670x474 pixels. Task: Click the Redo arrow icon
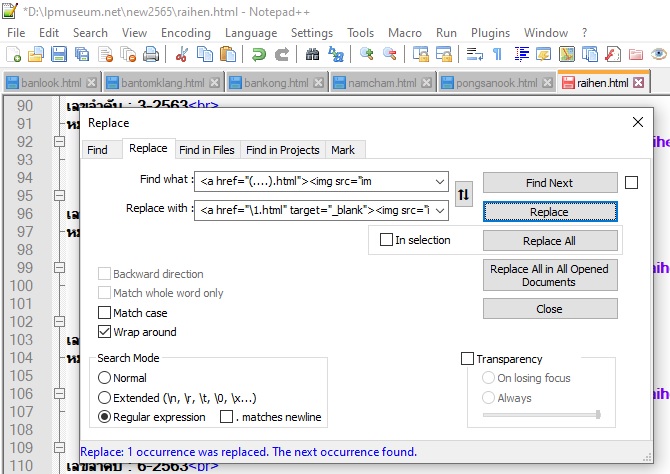pyautogui.click(x=282, y=54)
